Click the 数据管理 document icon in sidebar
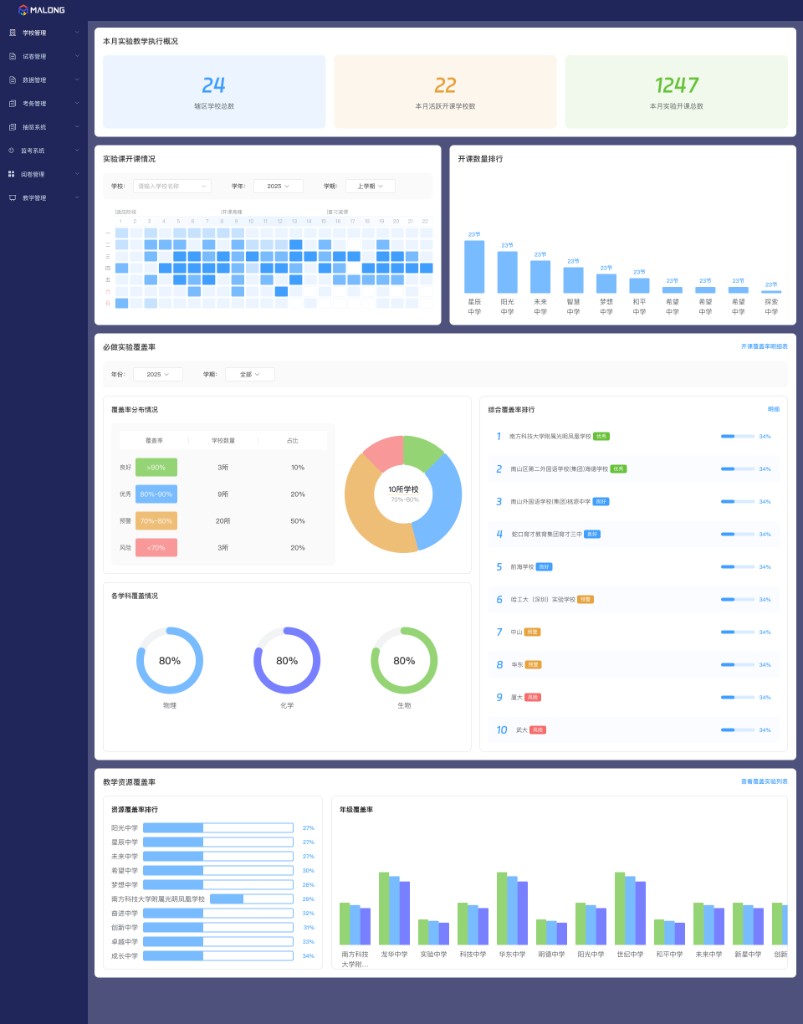 point(12,80)
